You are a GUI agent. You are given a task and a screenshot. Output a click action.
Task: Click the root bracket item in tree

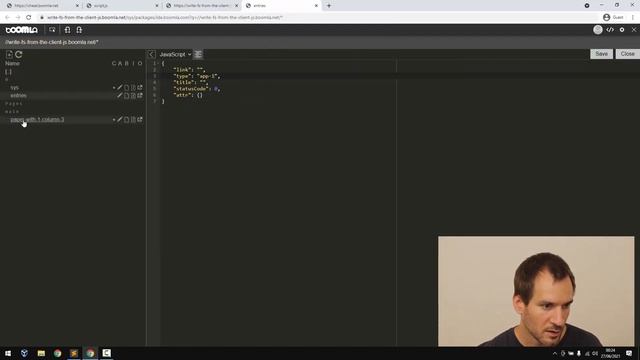(x=8, y=71)
